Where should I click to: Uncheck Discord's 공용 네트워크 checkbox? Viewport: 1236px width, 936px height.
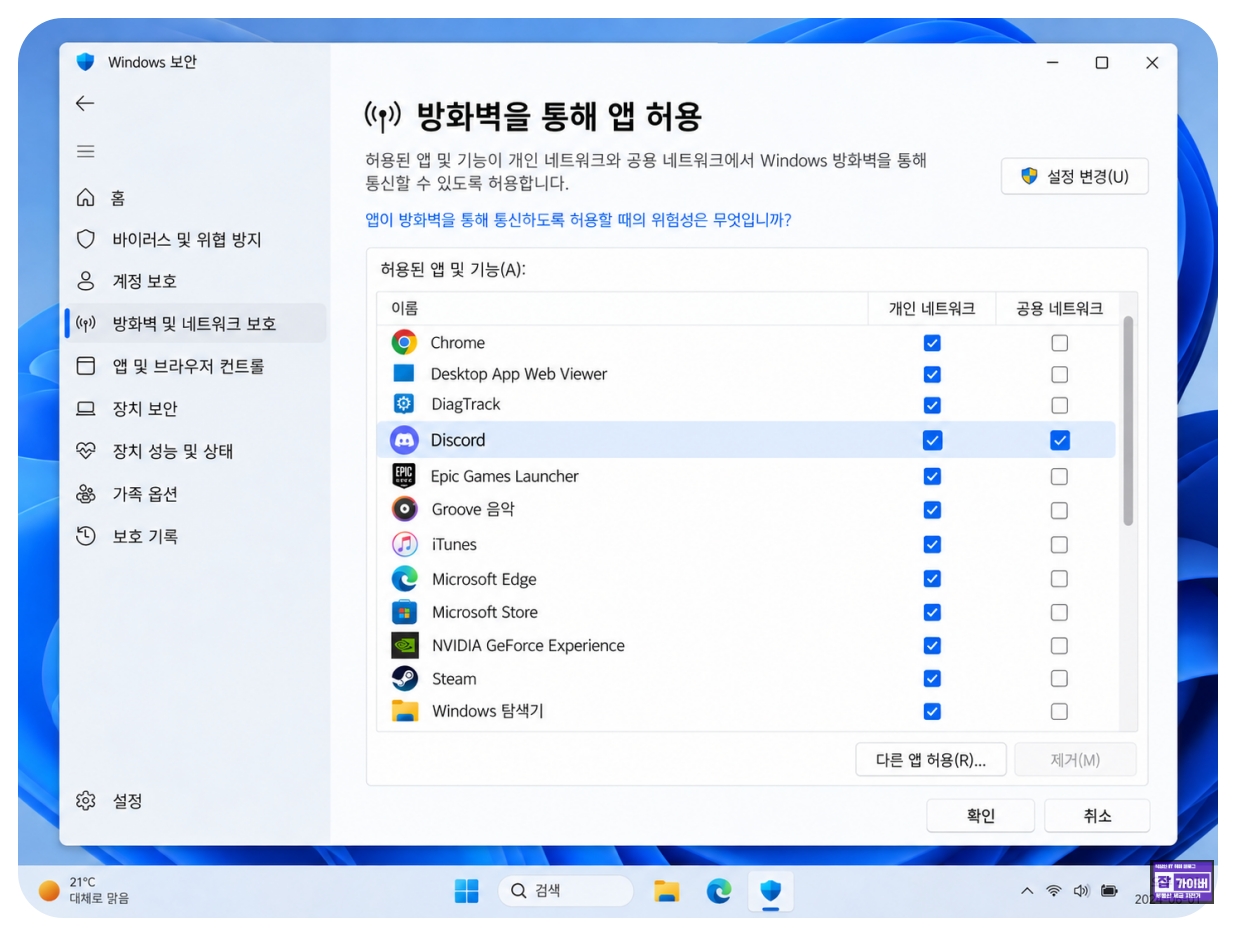(x=1060, y=440)
